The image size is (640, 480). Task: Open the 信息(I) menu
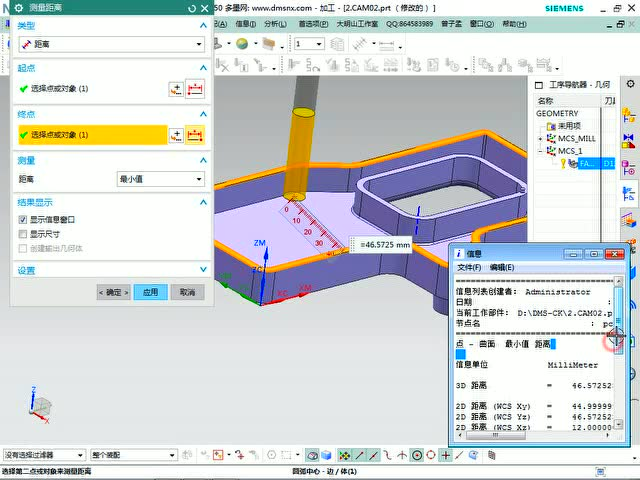point(245,24)
